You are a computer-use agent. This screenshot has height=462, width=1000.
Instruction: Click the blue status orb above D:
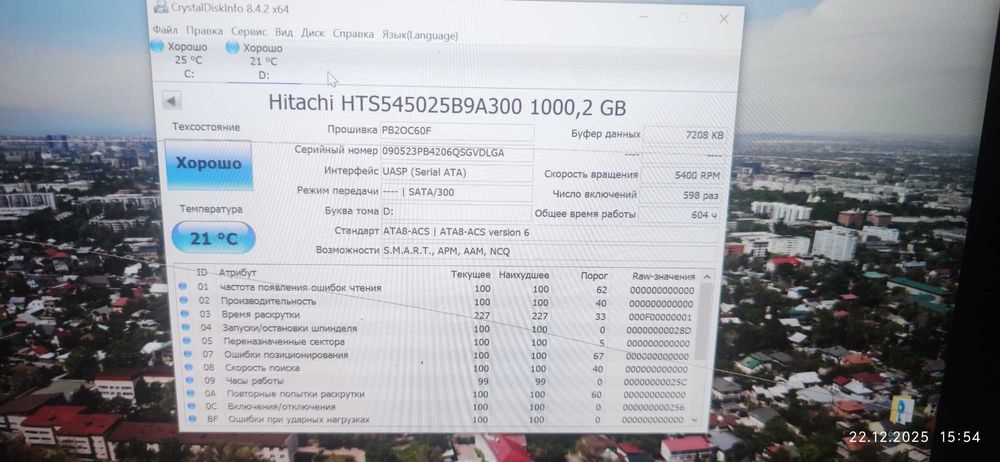(233, 47)
